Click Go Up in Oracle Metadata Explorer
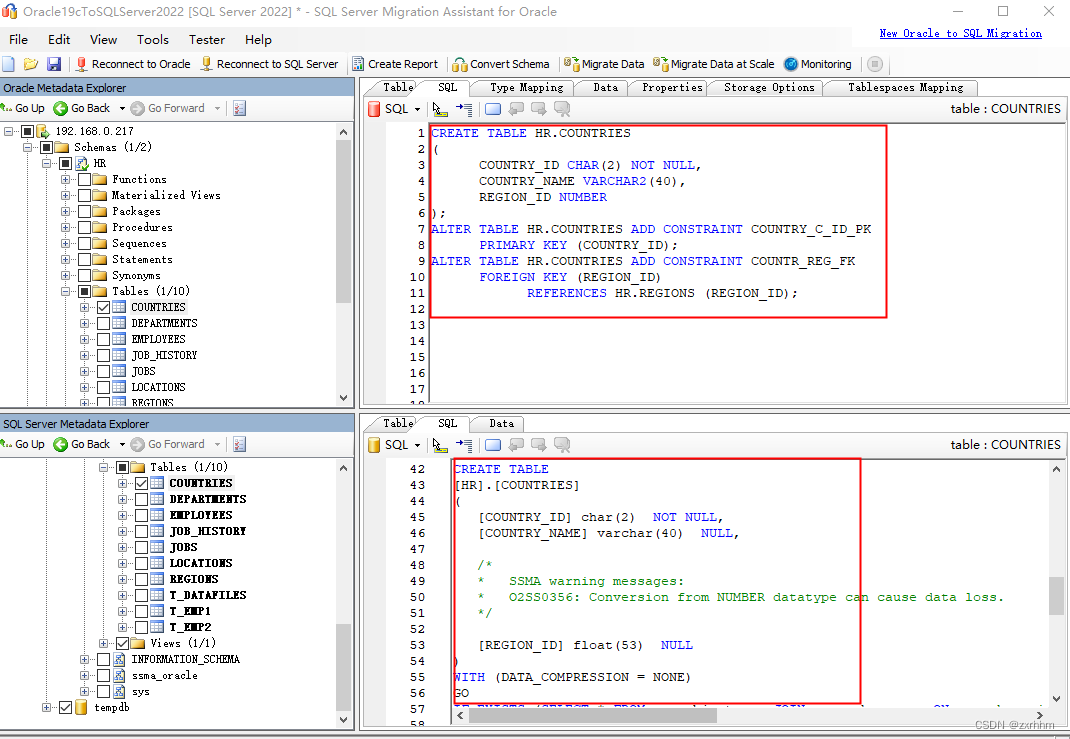The width and height of the screenshot is (1070, 739). (23, 108)
